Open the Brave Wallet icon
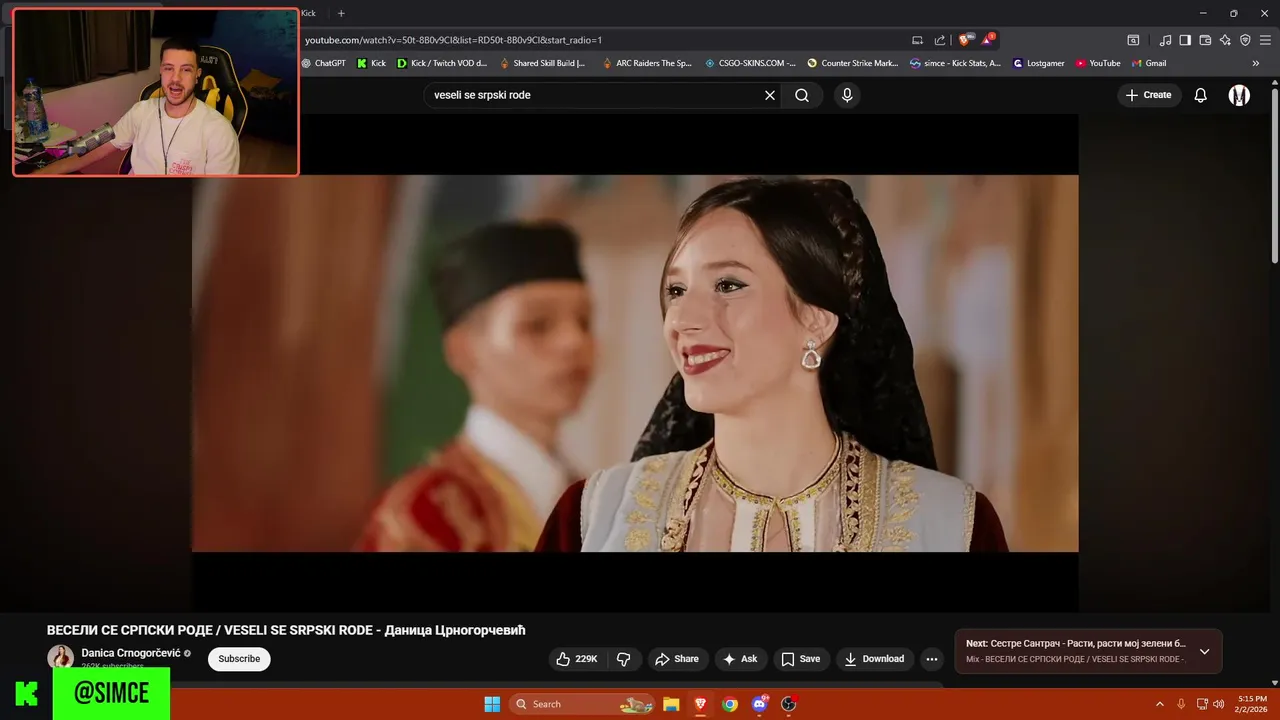This screenshot has width=1280, height=720. [1205, 40]
